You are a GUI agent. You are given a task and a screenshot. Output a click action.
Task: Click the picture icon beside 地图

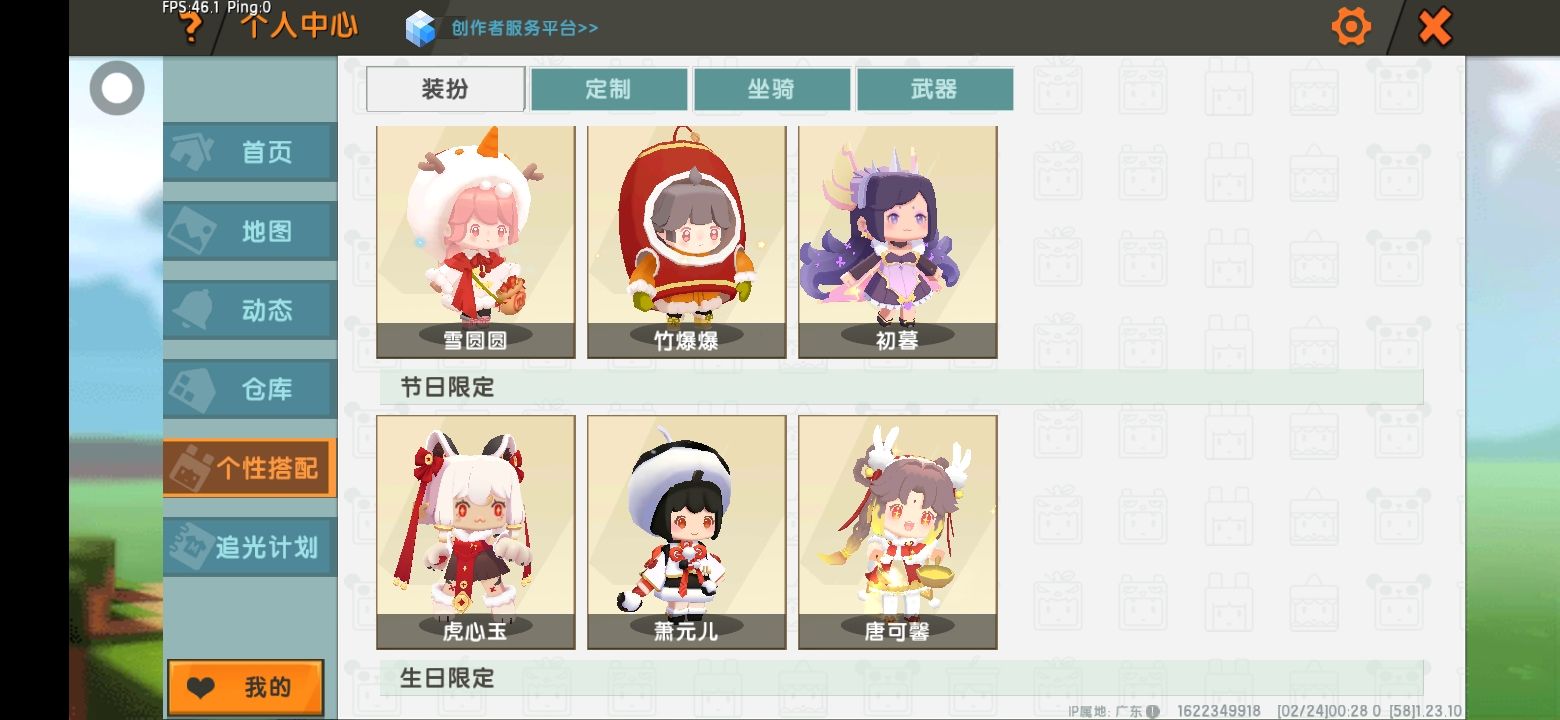point(190,231)
